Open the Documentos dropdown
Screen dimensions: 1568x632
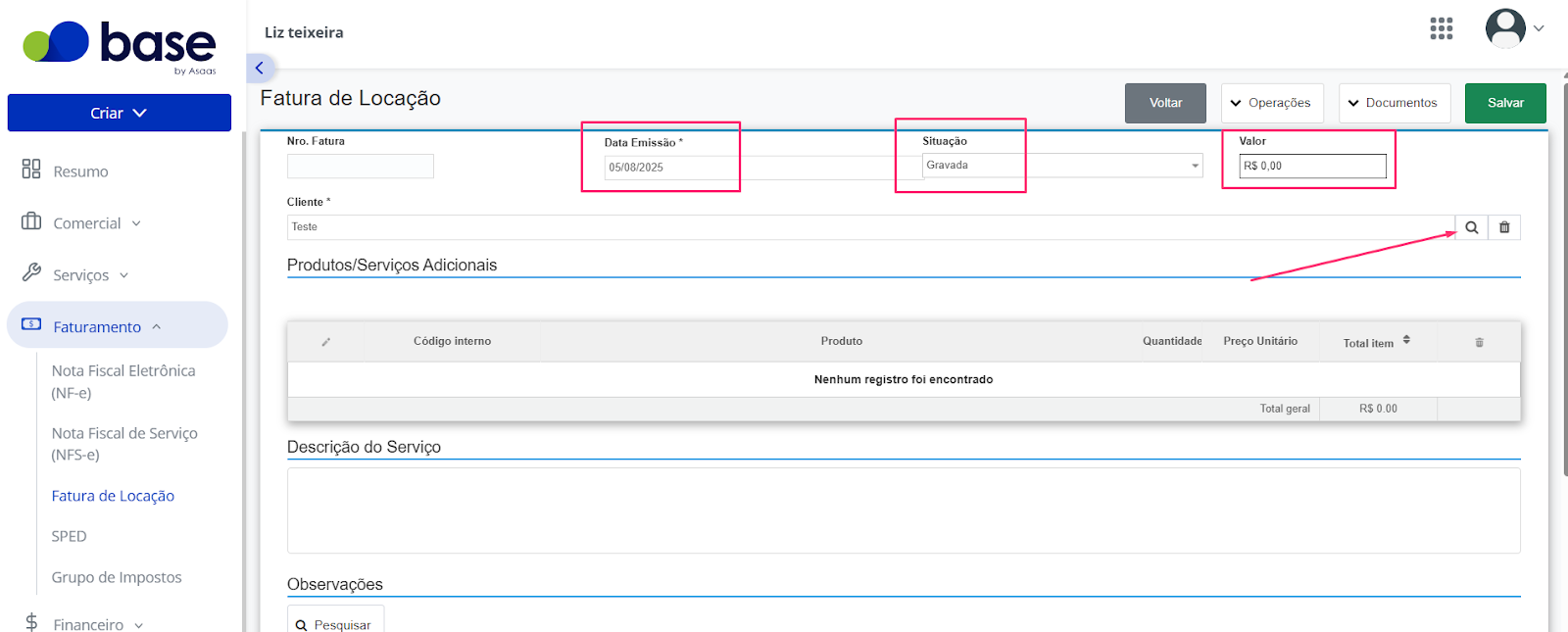coord(1395,103)
